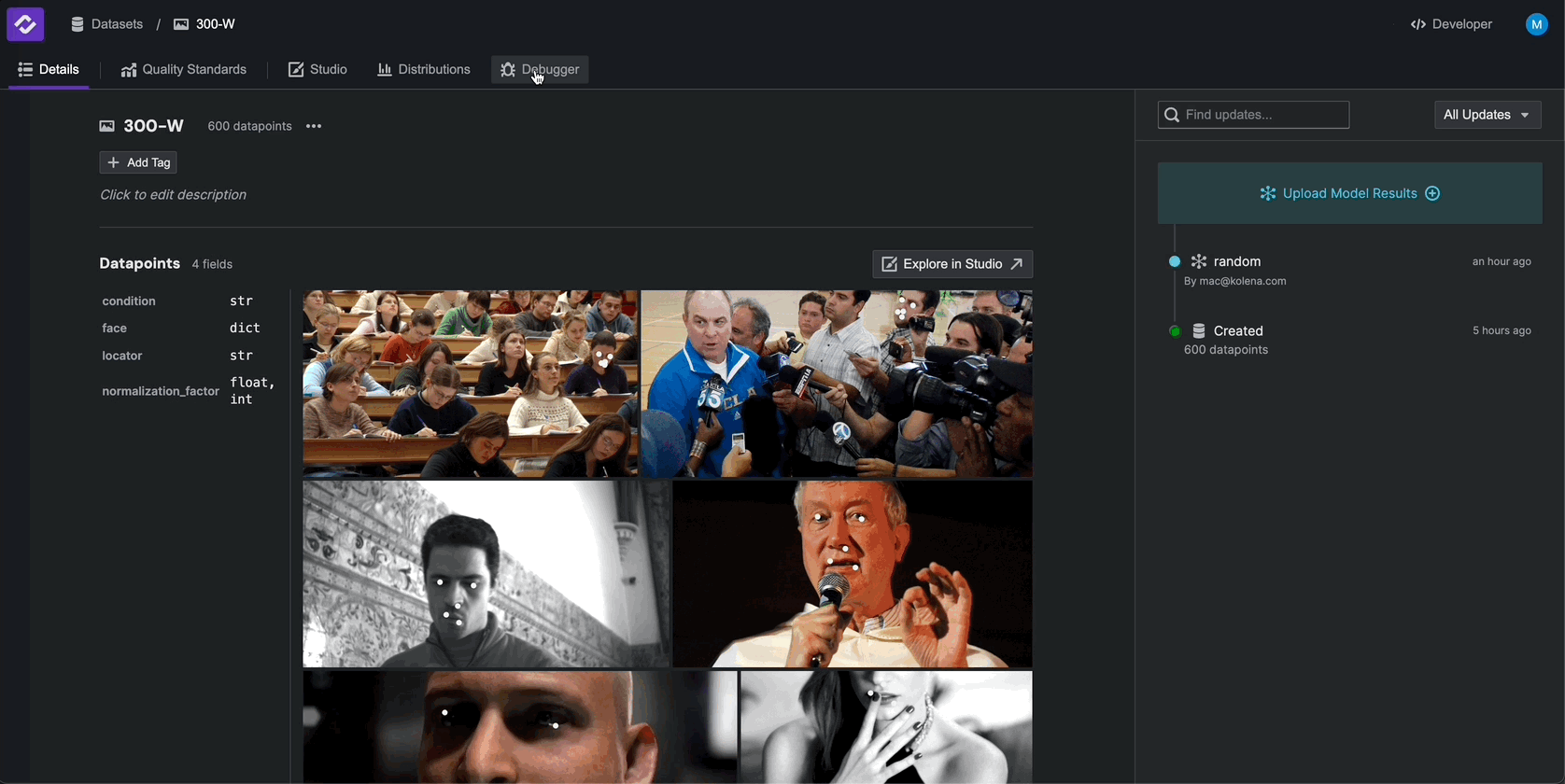Select the random model update entry
1565x784 pixels.
pos(1237,262)
